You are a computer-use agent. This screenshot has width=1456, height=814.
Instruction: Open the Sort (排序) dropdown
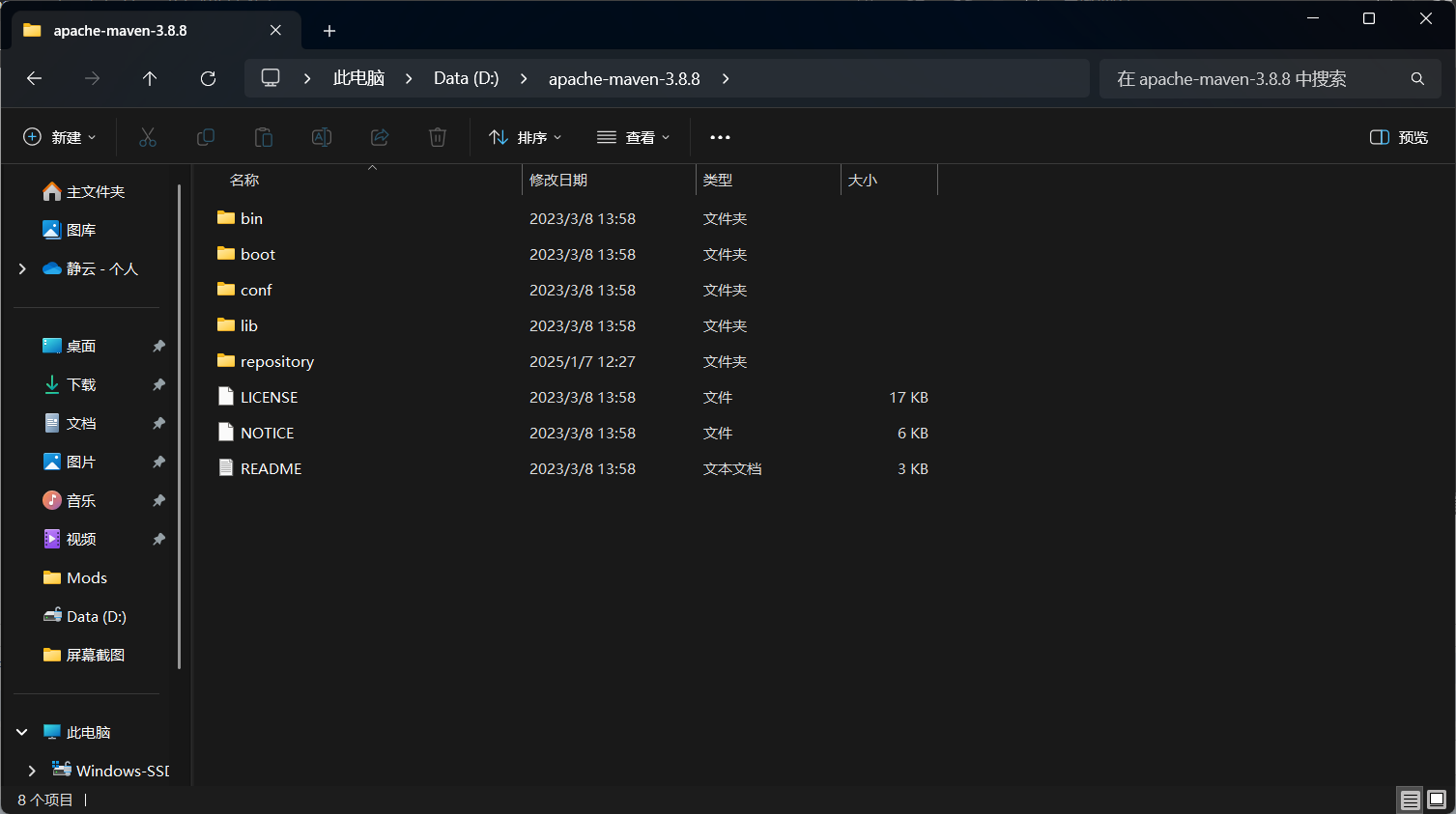point(526,137)
